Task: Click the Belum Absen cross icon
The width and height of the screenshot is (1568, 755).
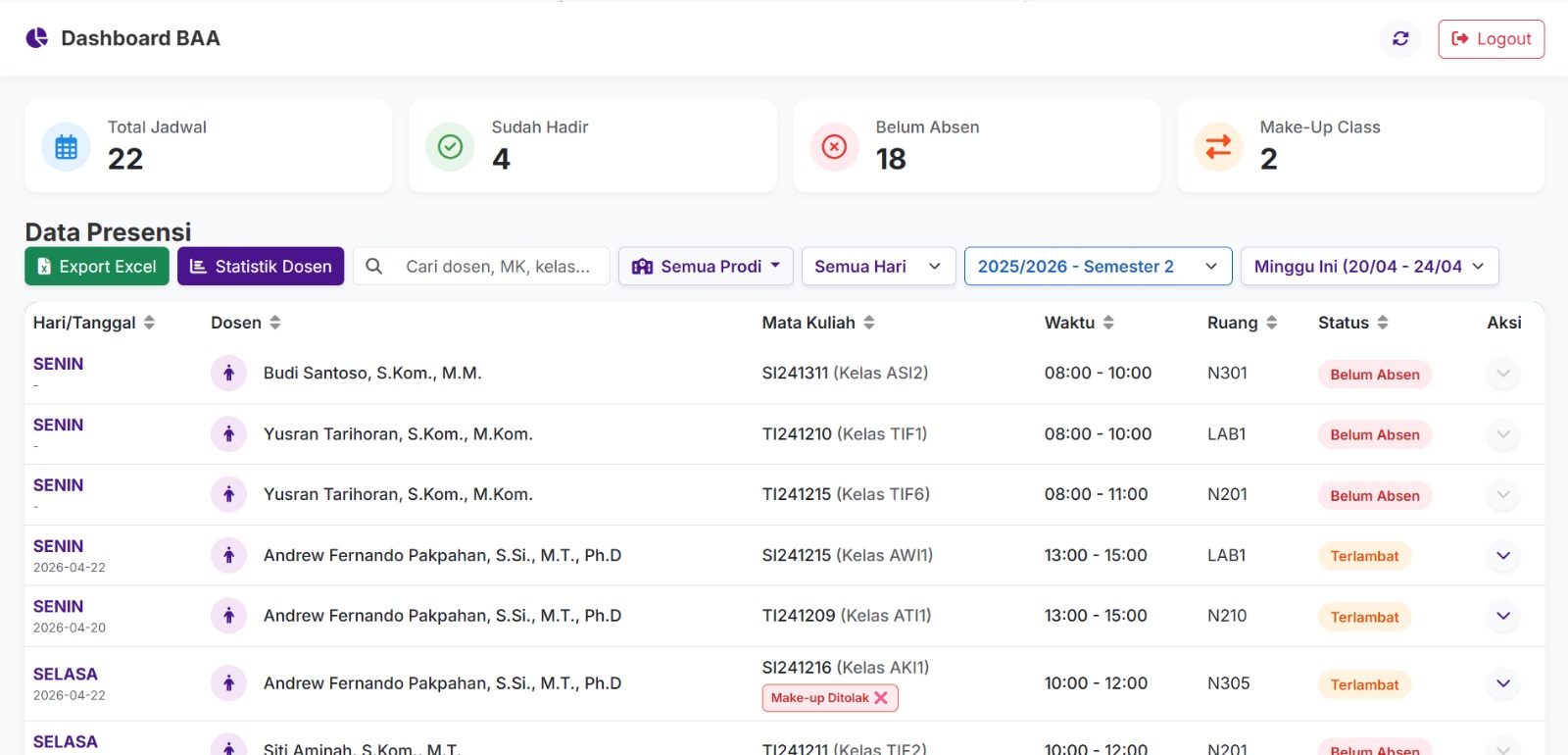Action: (x=834, y=147)
